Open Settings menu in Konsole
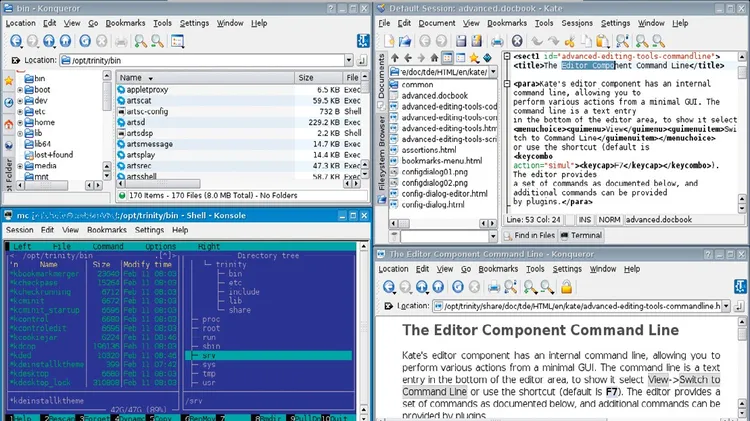Viewport: 750px width, 421px height. pyautogui.click(x=149, y=230)
